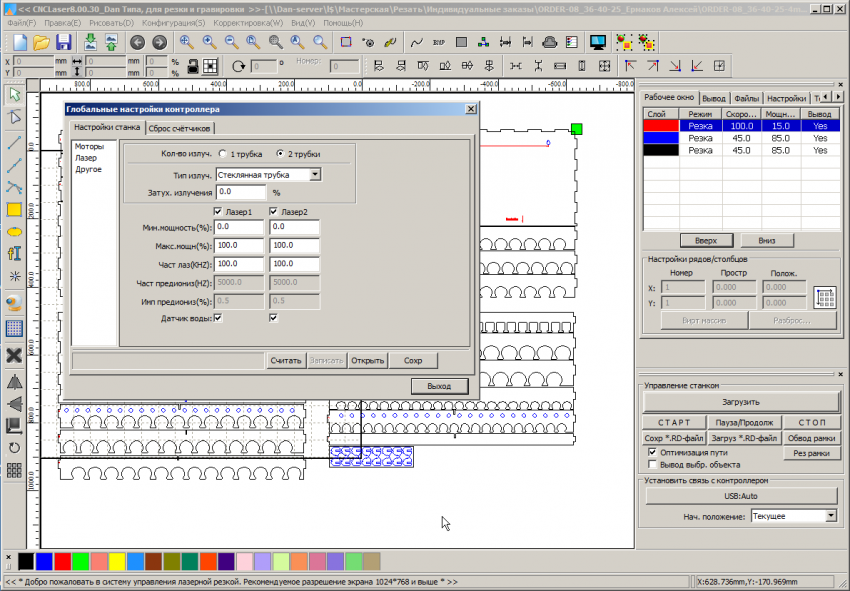Click the Save file floppy disk icon
This screenshot has width=850, height=591.
click(x=63, y=43)
